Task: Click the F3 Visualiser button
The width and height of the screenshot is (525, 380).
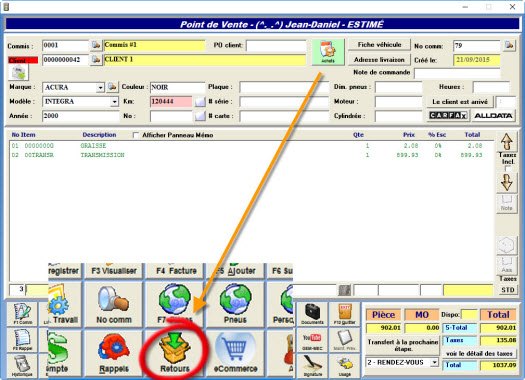Action: 114,271
